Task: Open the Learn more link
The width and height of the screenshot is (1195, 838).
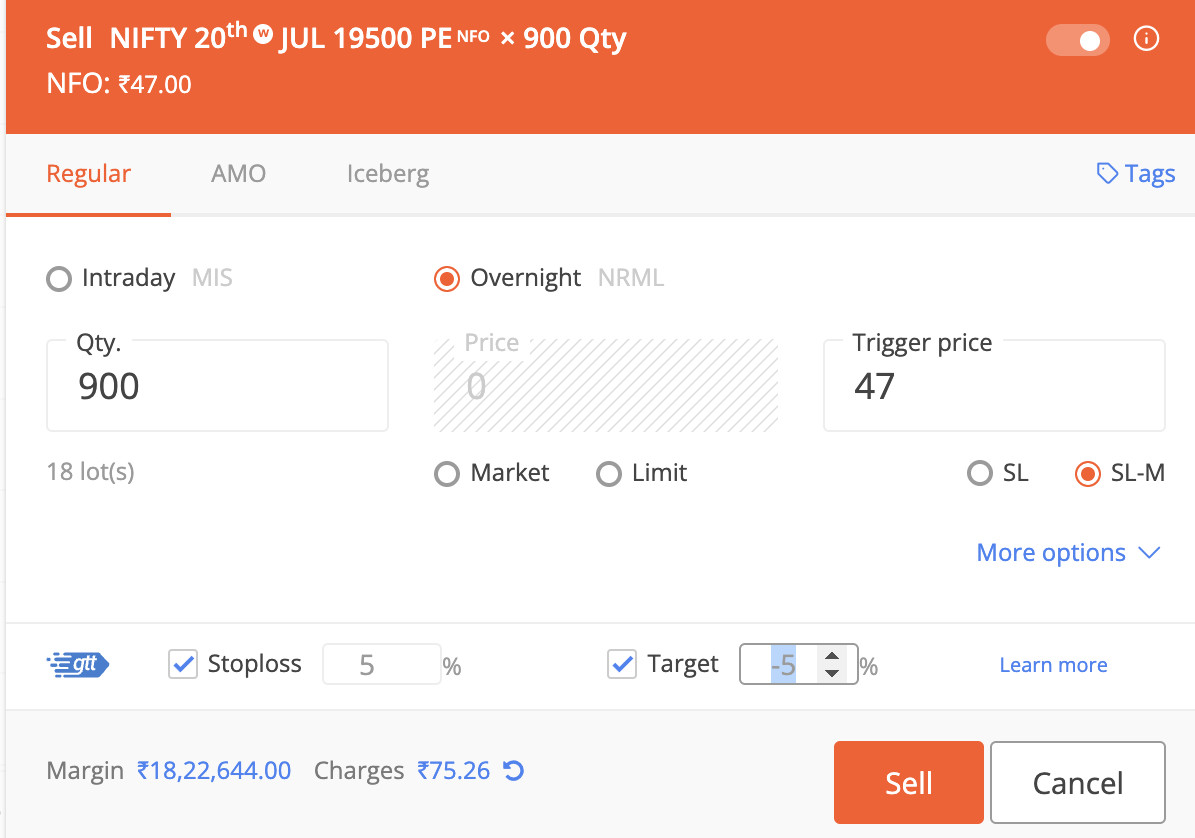Action: pyautogui.click(x=1053, y=665)
